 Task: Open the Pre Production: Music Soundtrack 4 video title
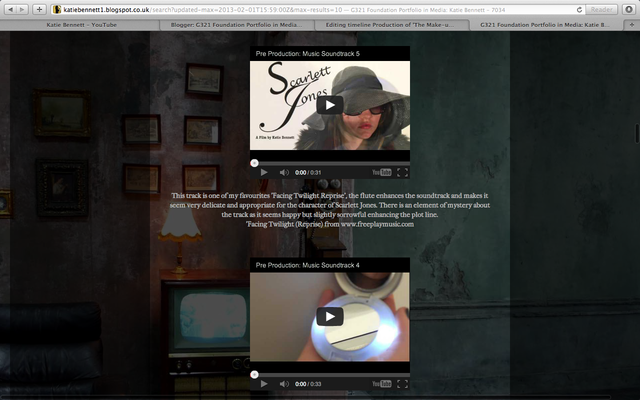tap(307, 265)
